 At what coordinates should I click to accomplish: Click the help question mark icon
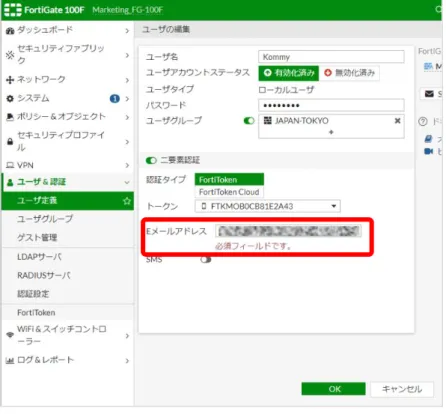click(423, 121)
